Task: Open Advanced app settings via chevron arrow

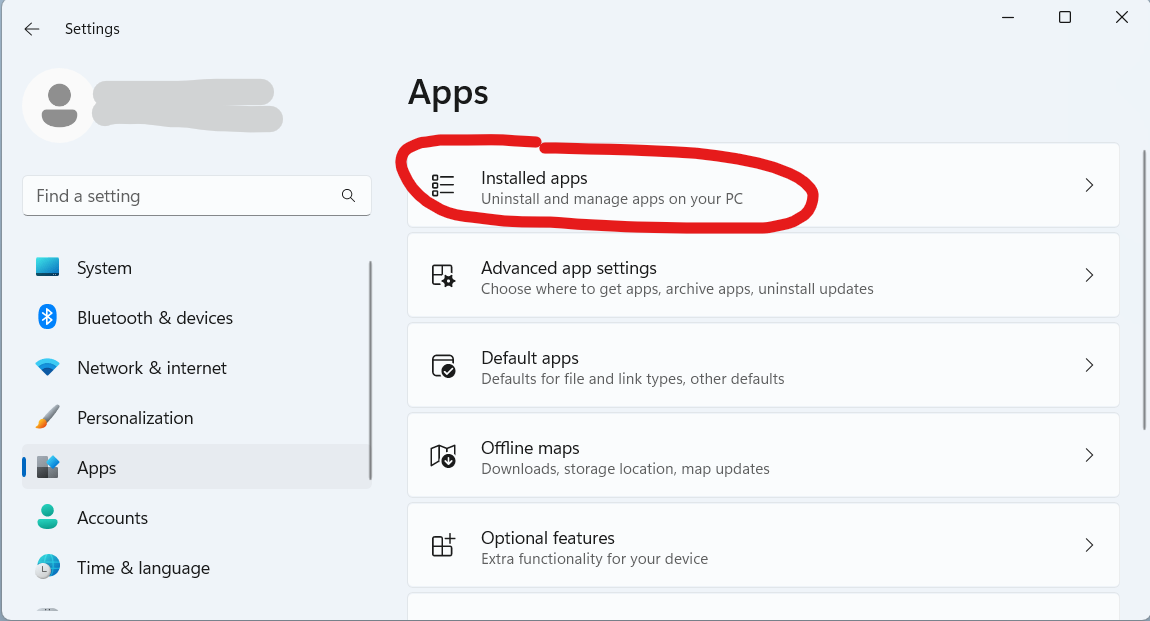Action: pyautogui.click(x=1089, y=276)
